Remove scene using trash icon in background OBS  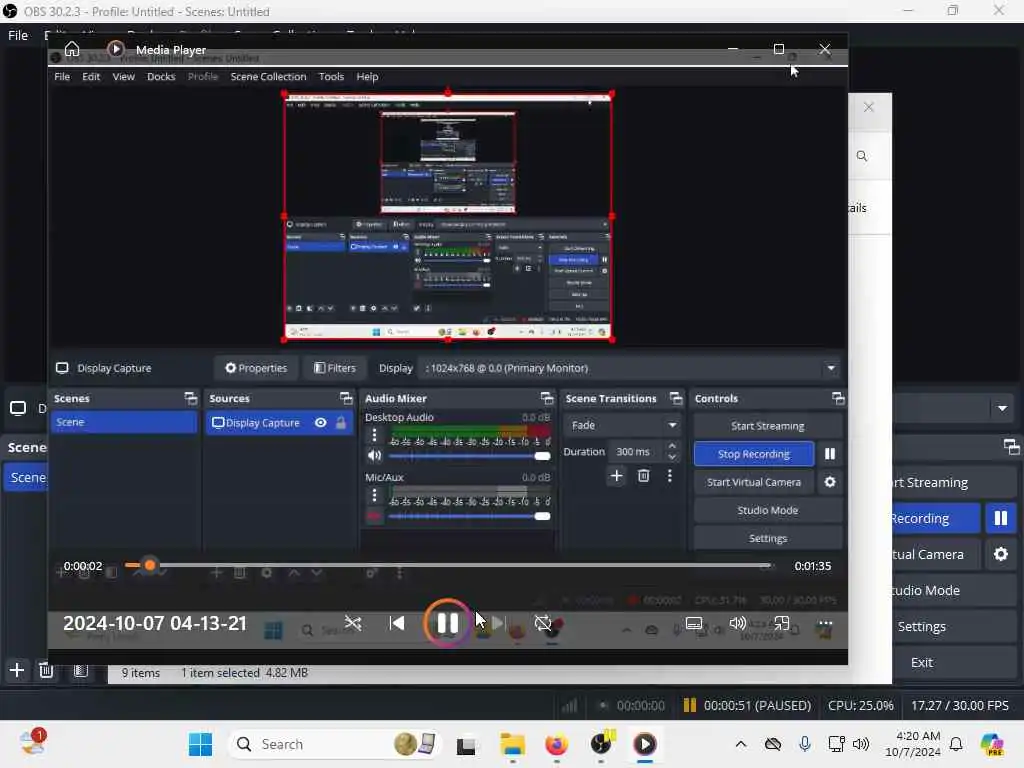(x=46, y=670)
